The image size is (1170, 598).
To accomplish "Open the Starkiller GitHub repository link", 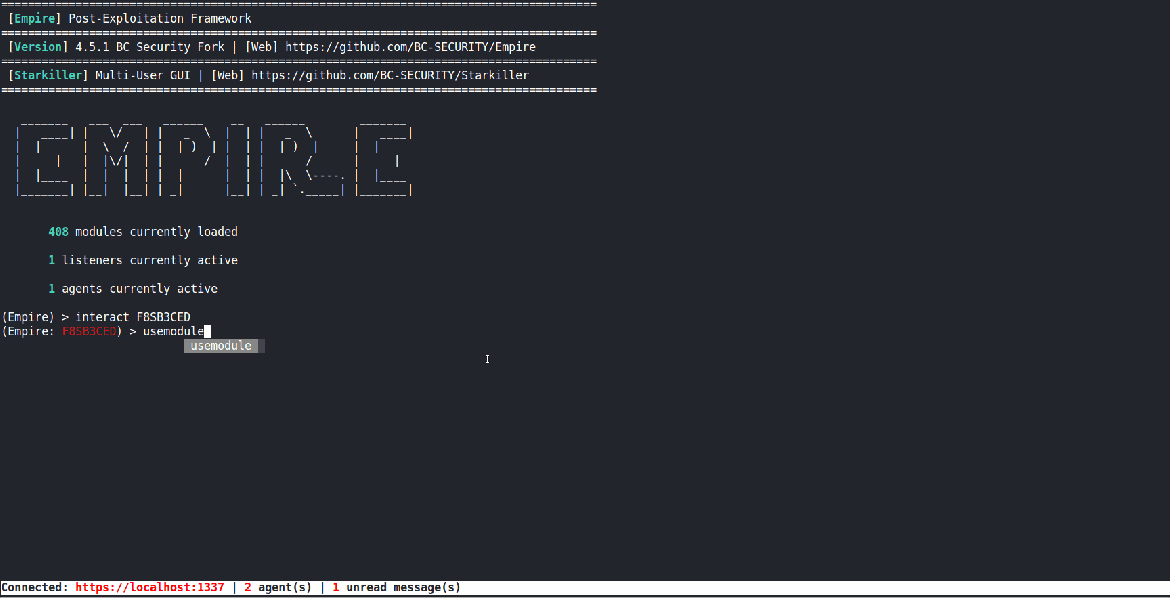I will [391, 74].
